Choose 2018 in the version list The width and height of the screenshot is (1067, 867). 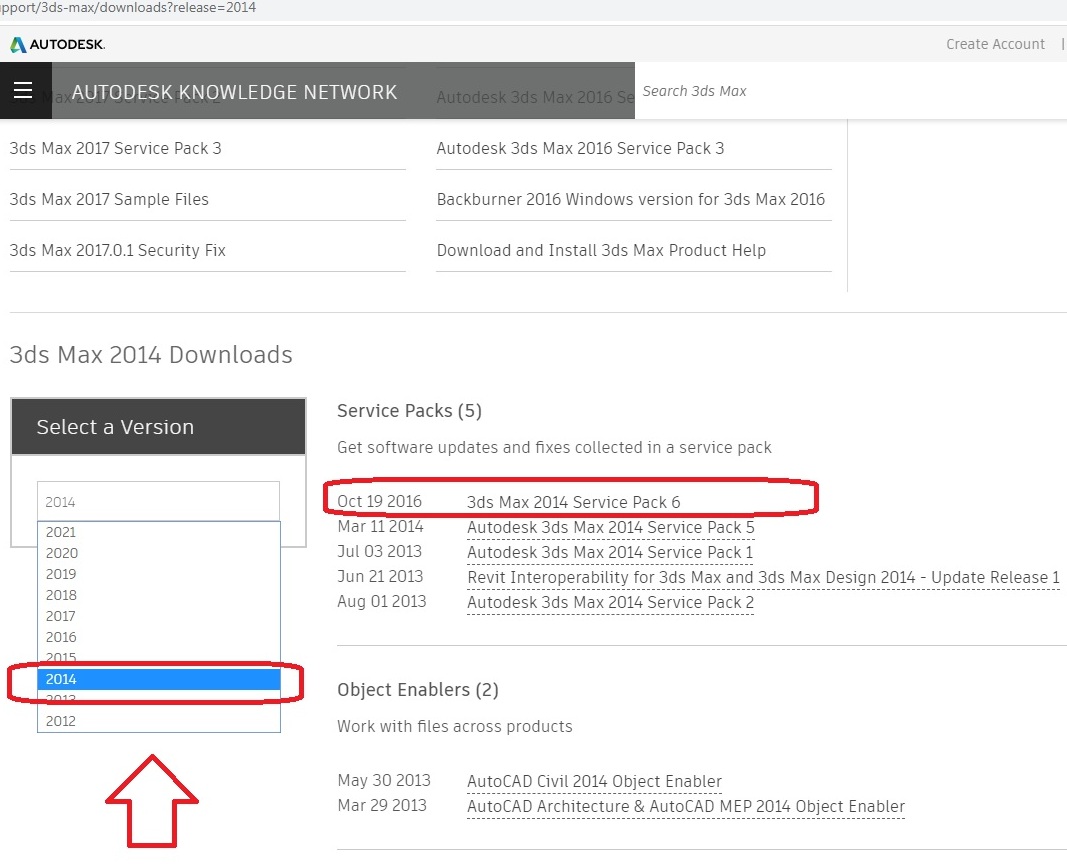click(159, 595)
